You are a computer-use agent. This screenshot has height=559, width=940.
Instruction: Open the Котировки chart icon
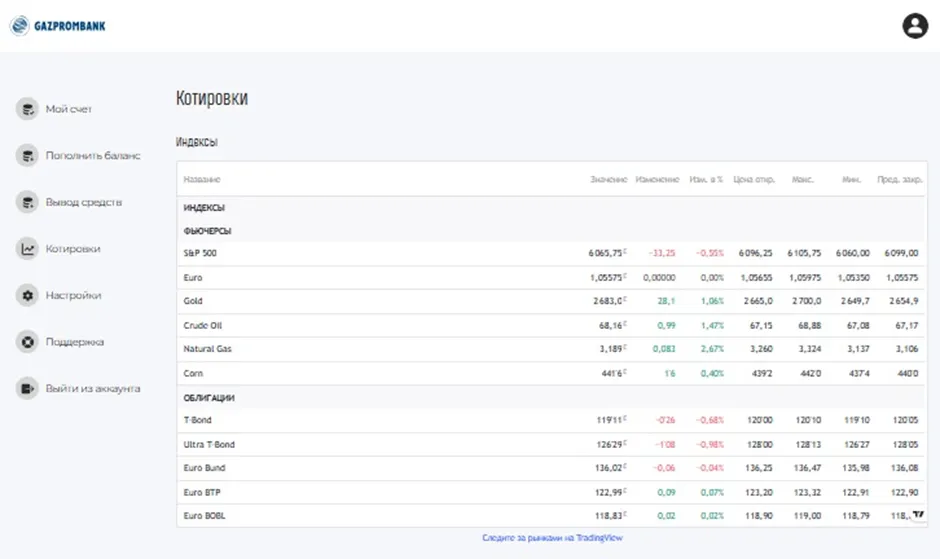pos(27,249)
